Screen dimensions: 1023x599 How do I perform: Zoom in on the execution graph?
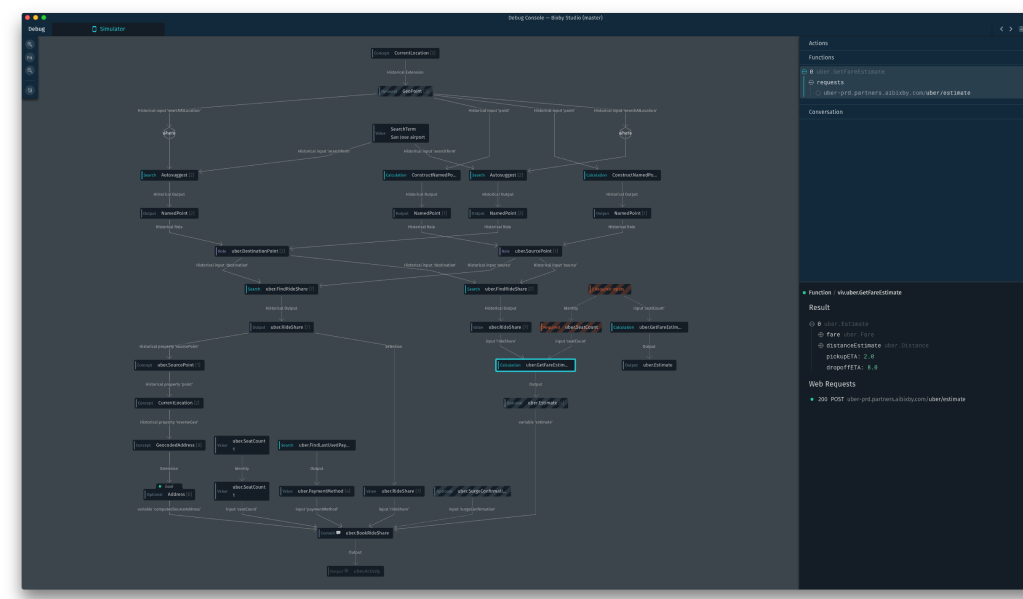click(30, 44)
